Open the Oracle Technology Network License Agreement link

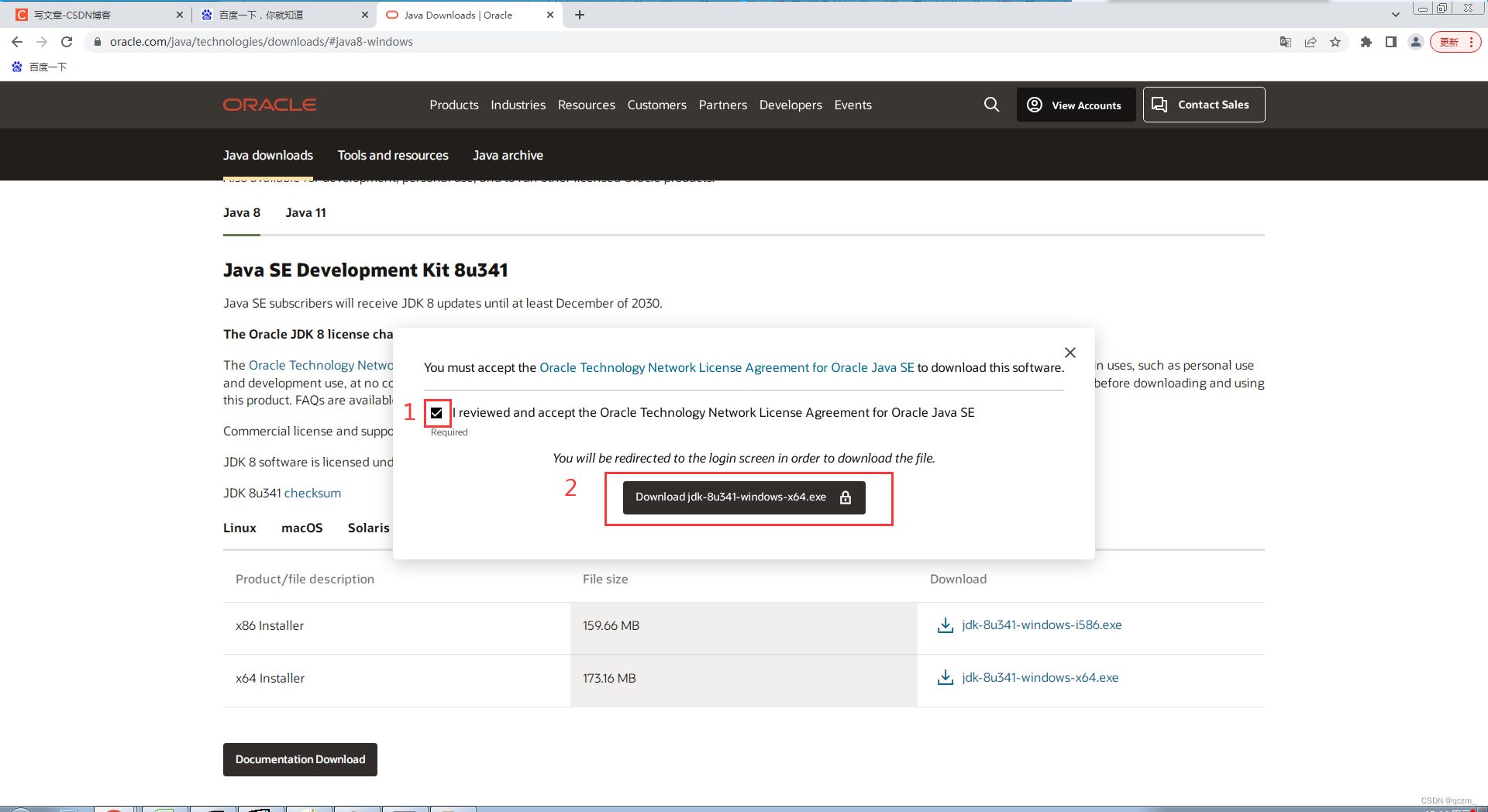(x=726, y=367)
